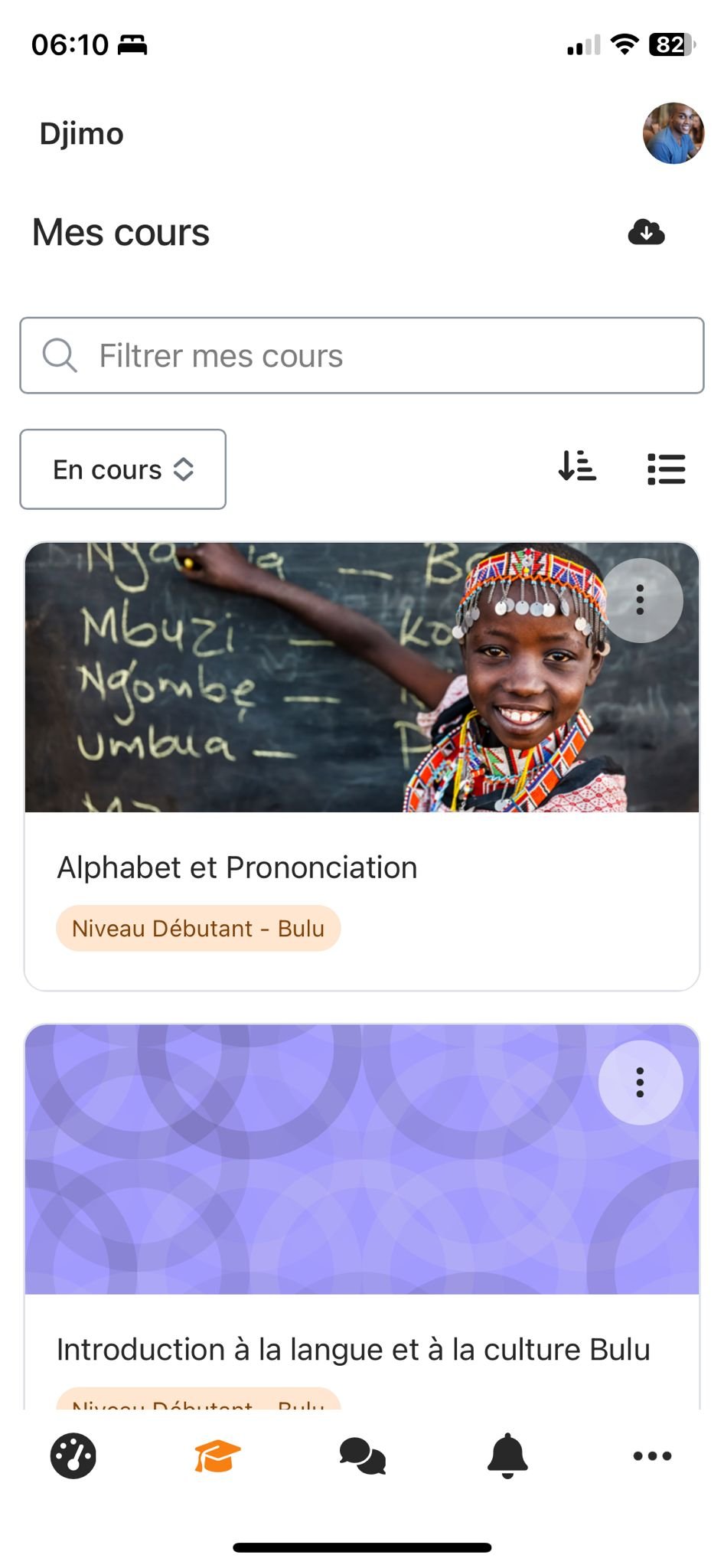Screen dimensions: 724x1568
Task: Tap the user profile avatar
Action: 673,133
